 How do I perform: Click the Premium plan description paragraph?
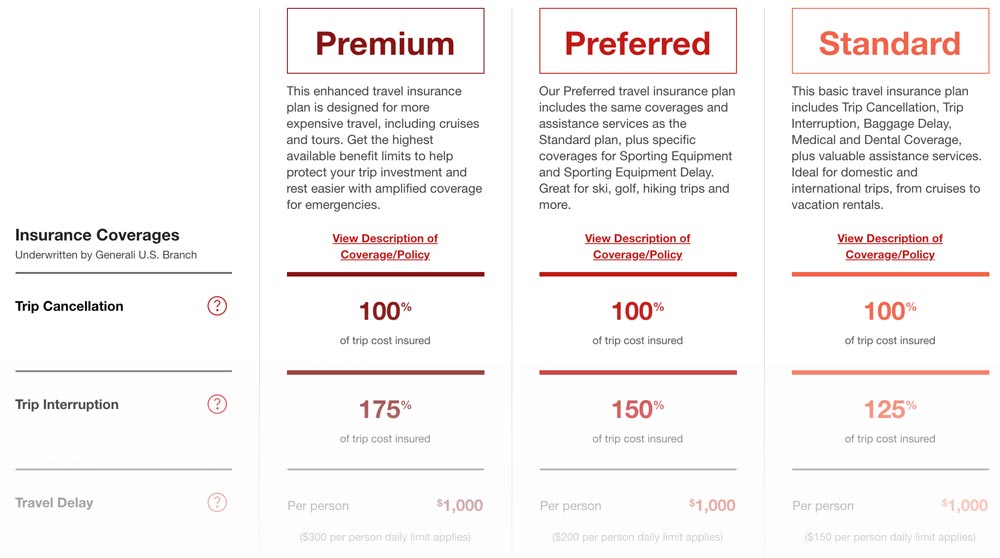point(385,148)
